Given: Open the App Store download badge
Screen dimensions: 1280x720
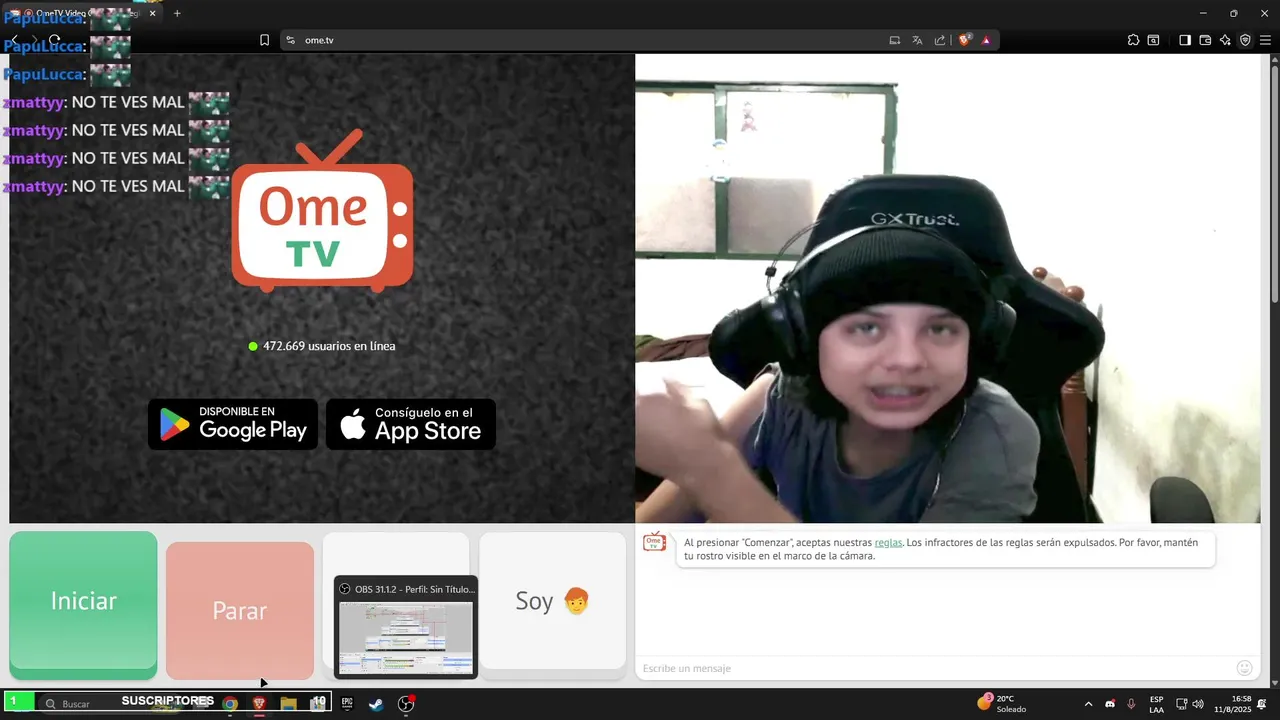Looking at the screenshot, I should point(411,424).
